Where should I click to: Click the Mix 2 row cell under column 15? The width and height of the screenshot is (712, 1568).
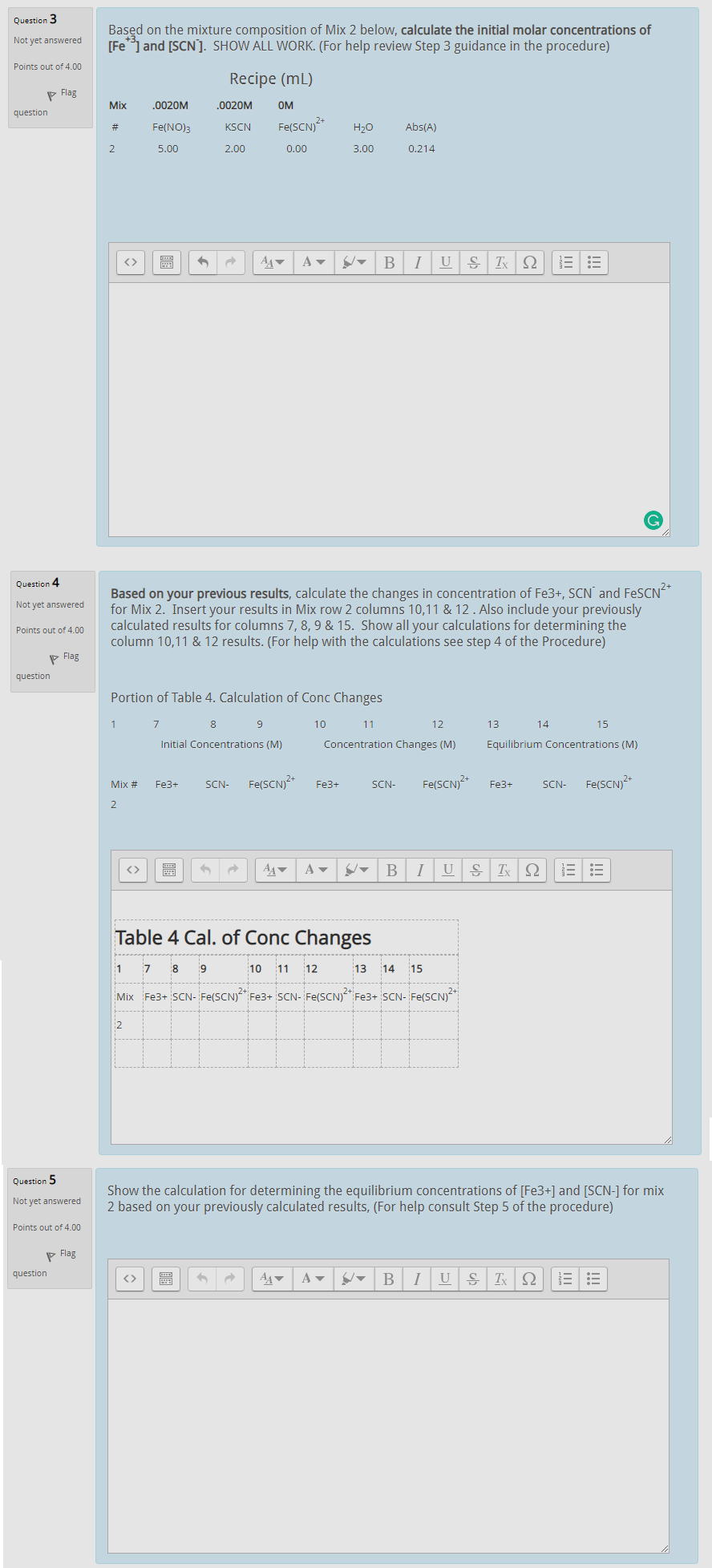click(434, 1024)
